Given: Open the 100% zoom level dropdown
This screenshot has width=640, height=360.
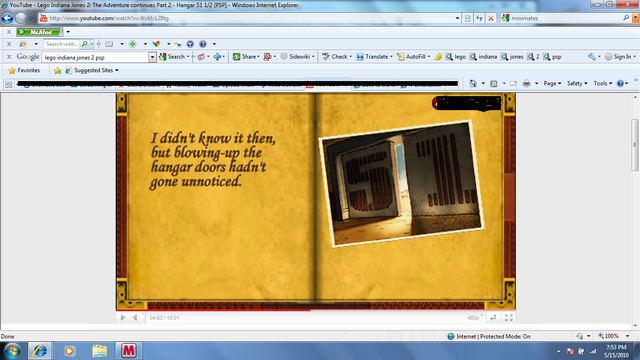Looking at the screenshot, I should [627, 336].
